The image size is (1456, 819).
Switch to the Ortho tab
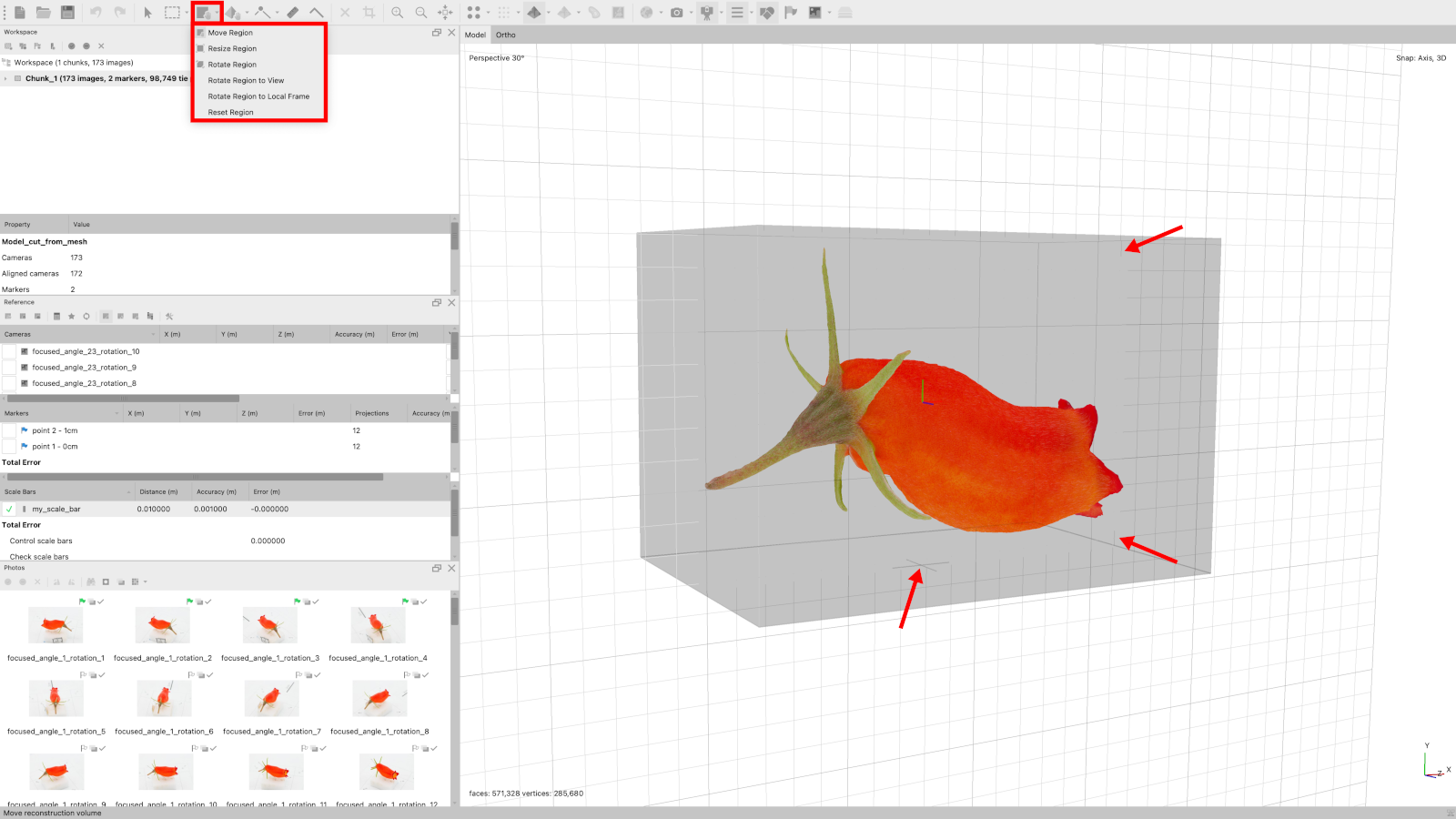[506, 35]
